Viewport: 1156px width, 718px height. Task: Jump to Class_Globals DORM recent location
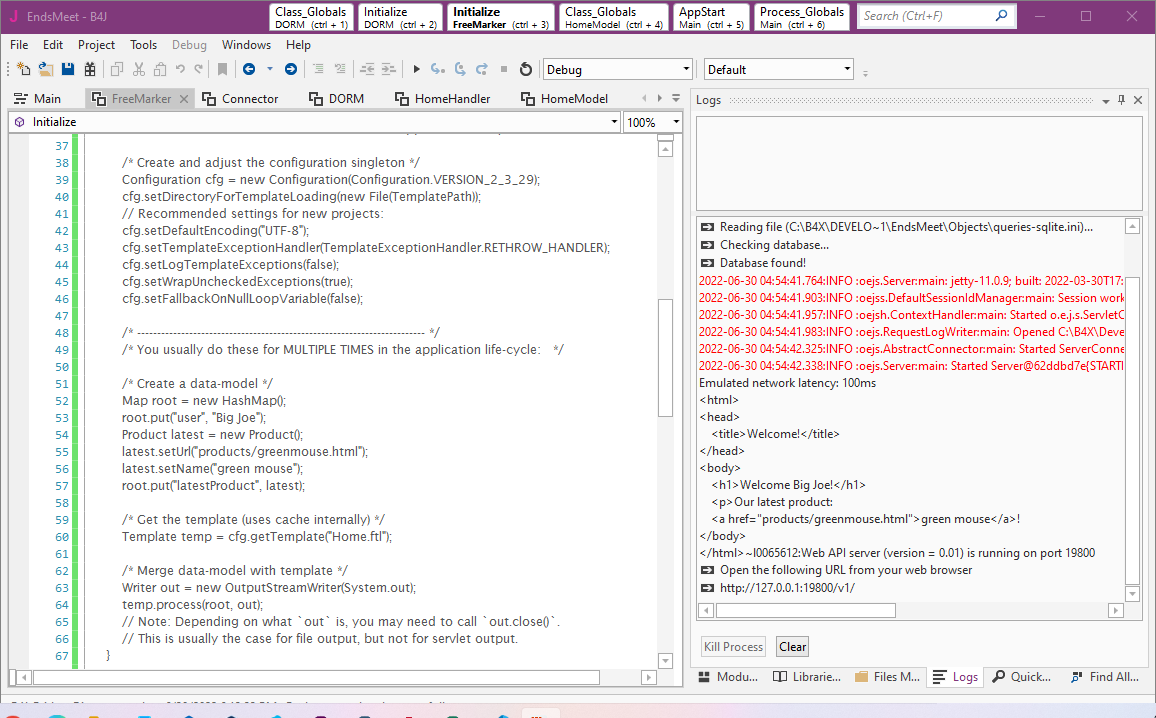(311, 18)
